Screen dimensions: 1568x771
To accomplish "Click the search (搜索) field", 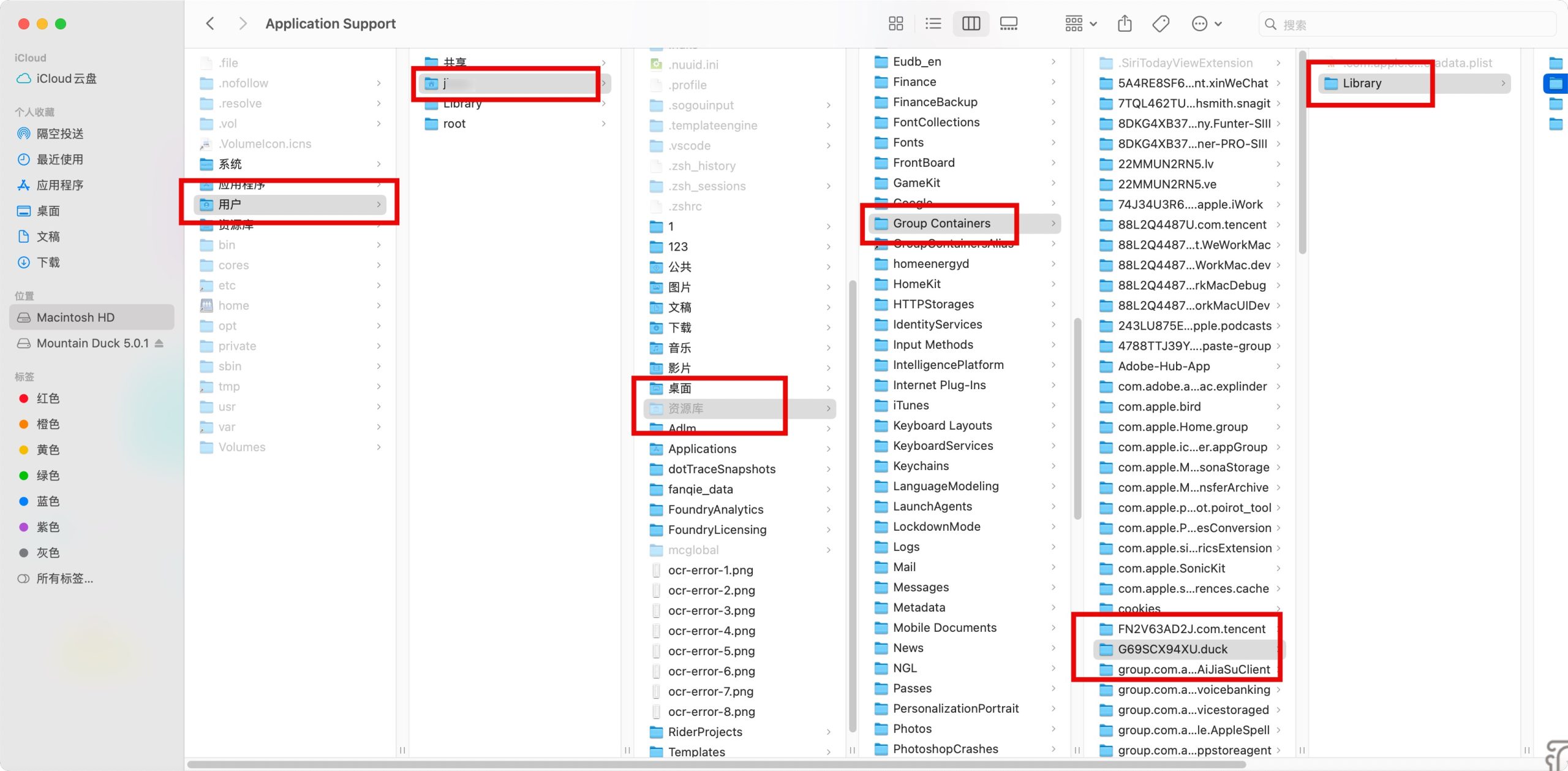I will click(x=1409, y=25).
